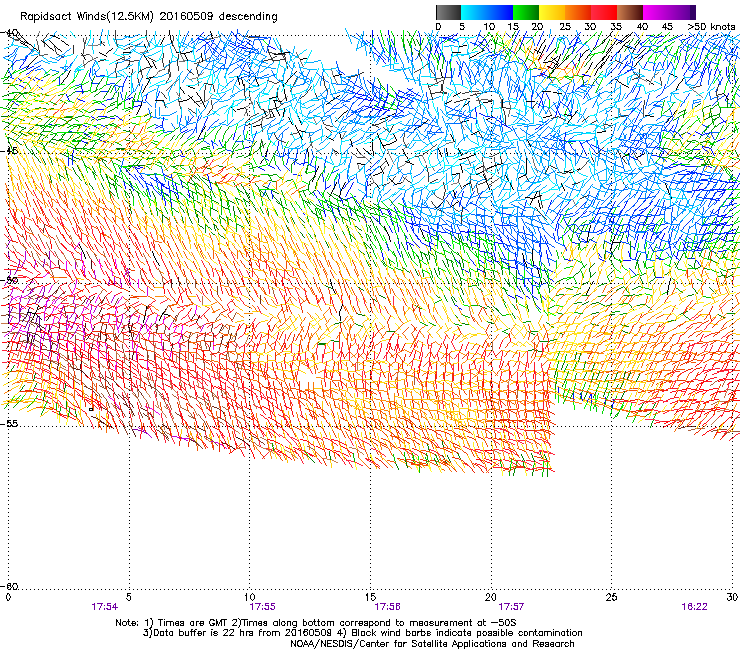Click the green 15-20 knots legend swatch
The image size is (740, 650).
(526, 12)
